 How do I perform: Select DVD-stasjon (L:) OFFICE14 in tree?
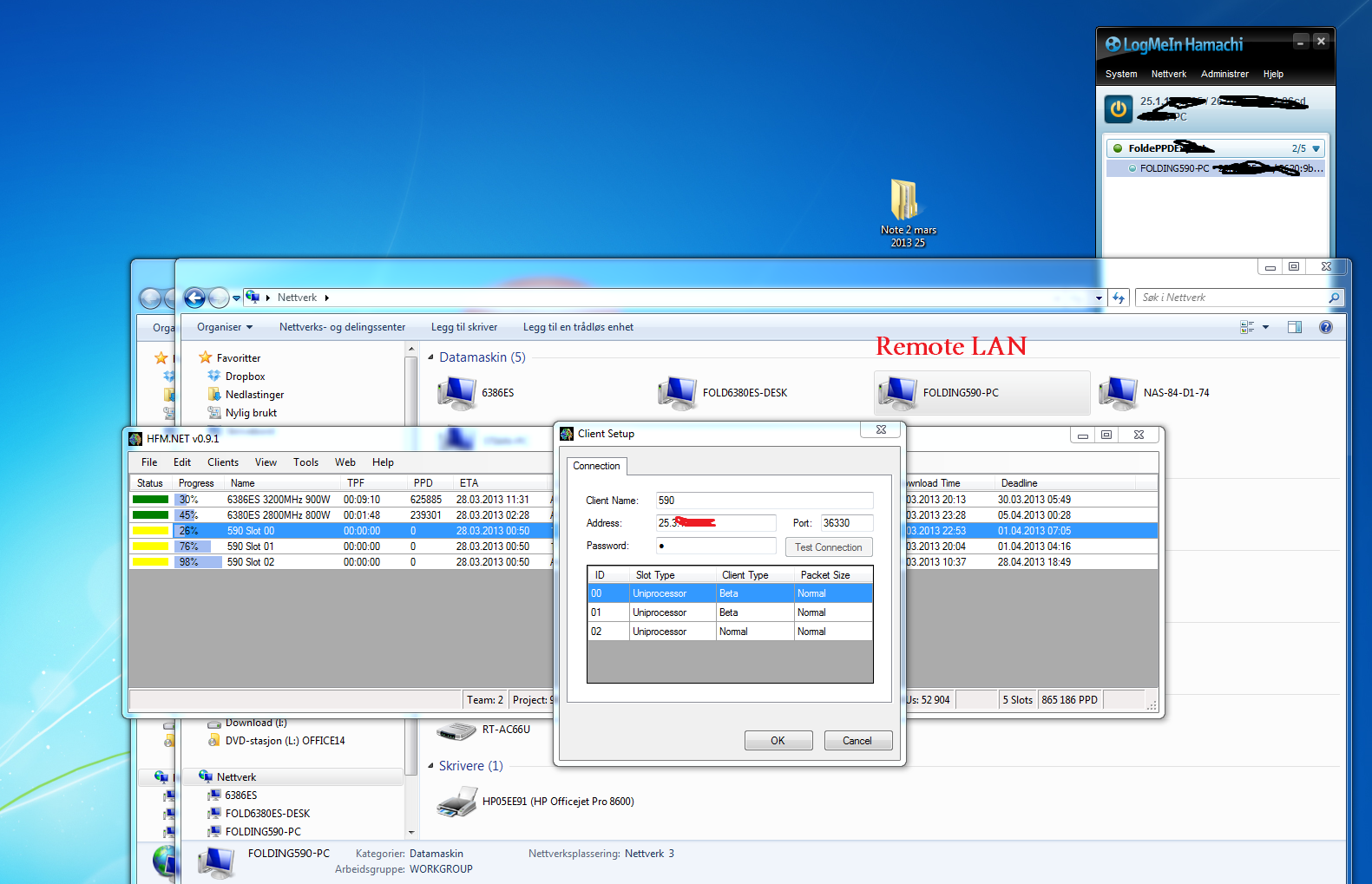click(276, 741)
